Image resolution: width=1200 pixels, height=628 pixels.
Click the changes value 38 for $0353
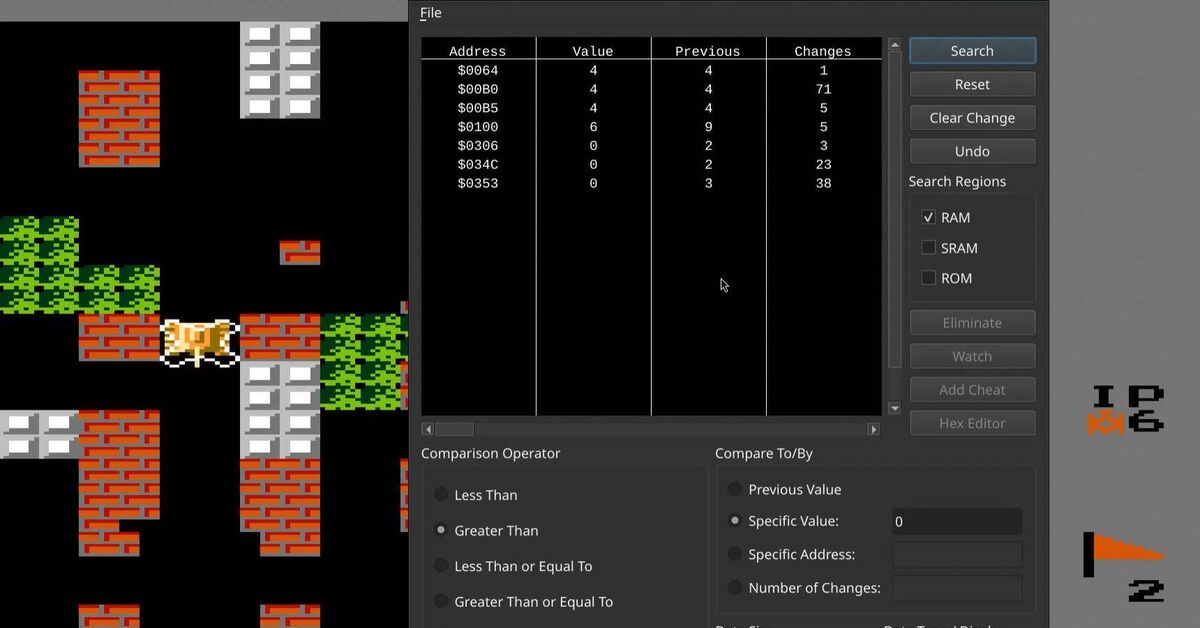[823, 184]
